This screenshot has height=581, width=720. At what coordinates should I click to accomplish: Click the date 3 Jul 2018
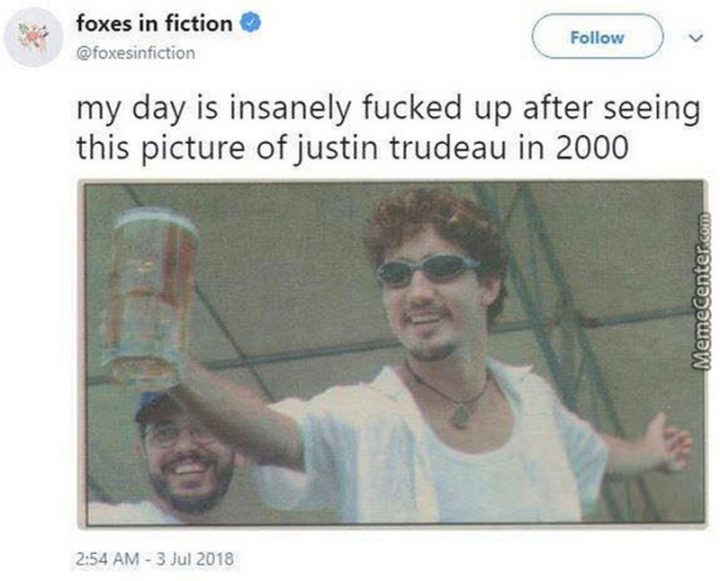[195, 559]
